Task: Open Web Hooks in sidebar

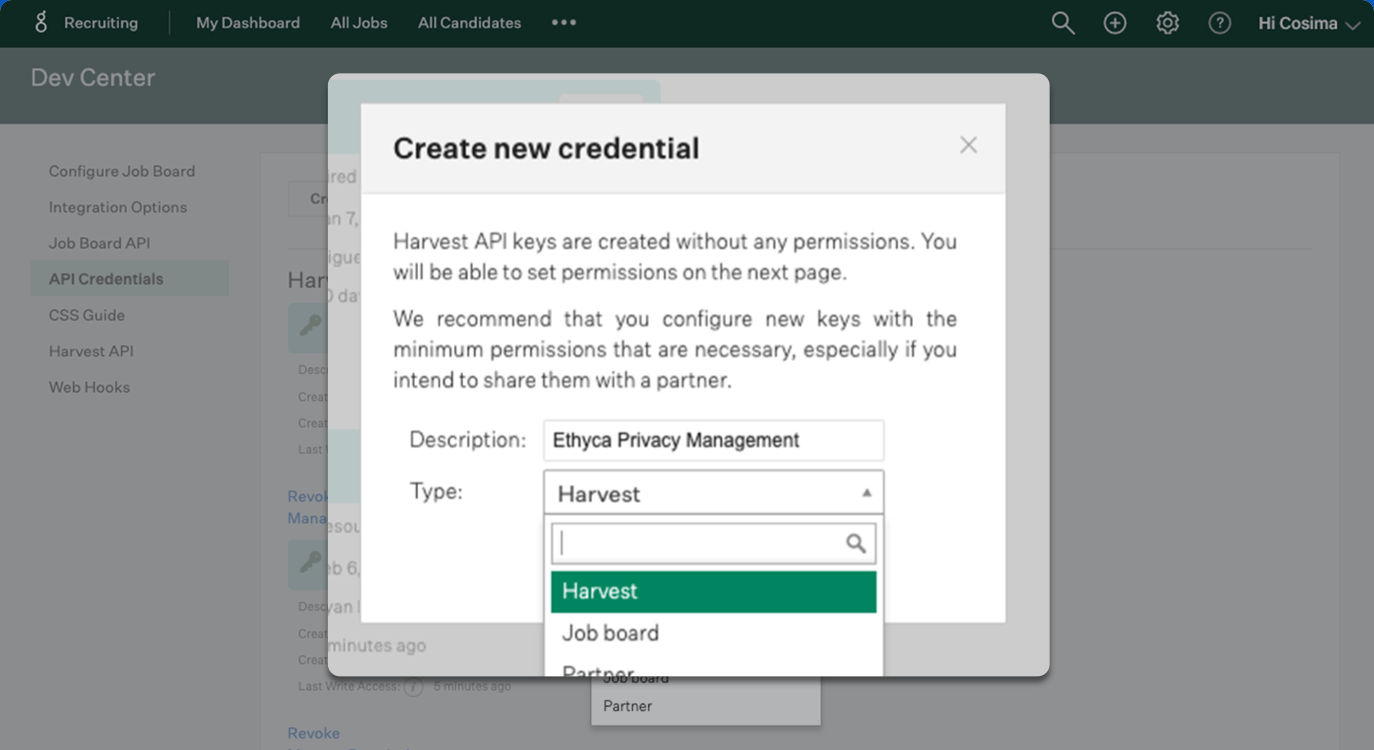Action: pyautogui.click(x=89, y=387)
